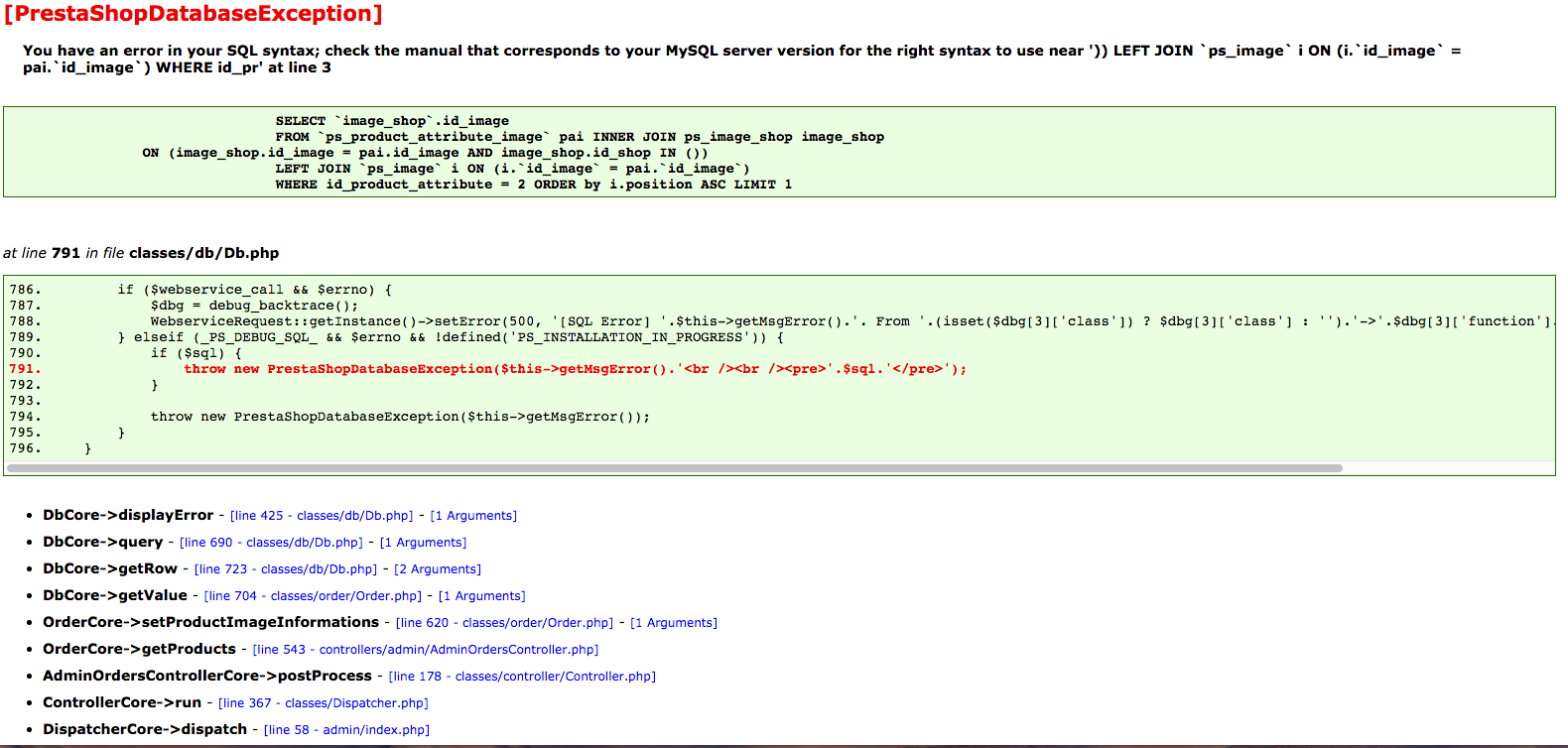Click the OrderCore->getProducts stack entry name
This screenshot has height=748, width=1568.
pyautogui.click(x=140, y=649)
